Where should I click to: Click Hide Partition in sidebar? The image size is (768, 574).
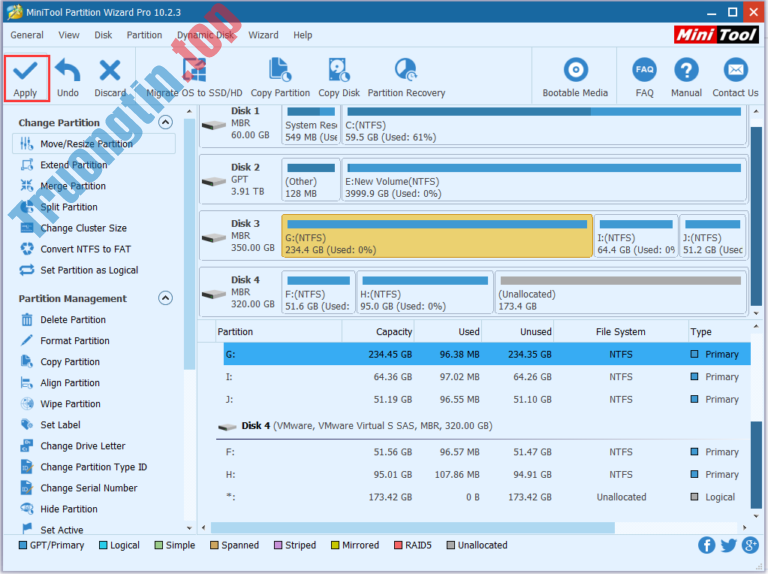69,509
